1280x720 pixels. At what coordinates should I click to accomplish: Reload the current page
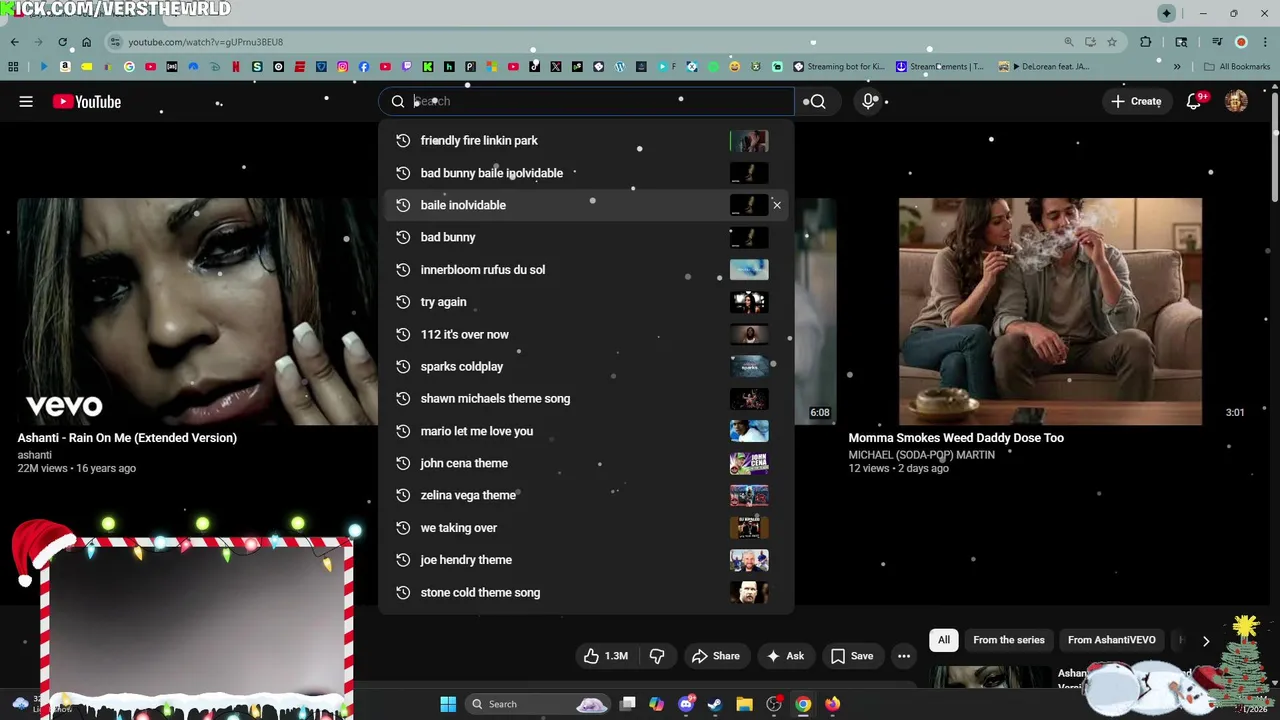tap(62, 42)
